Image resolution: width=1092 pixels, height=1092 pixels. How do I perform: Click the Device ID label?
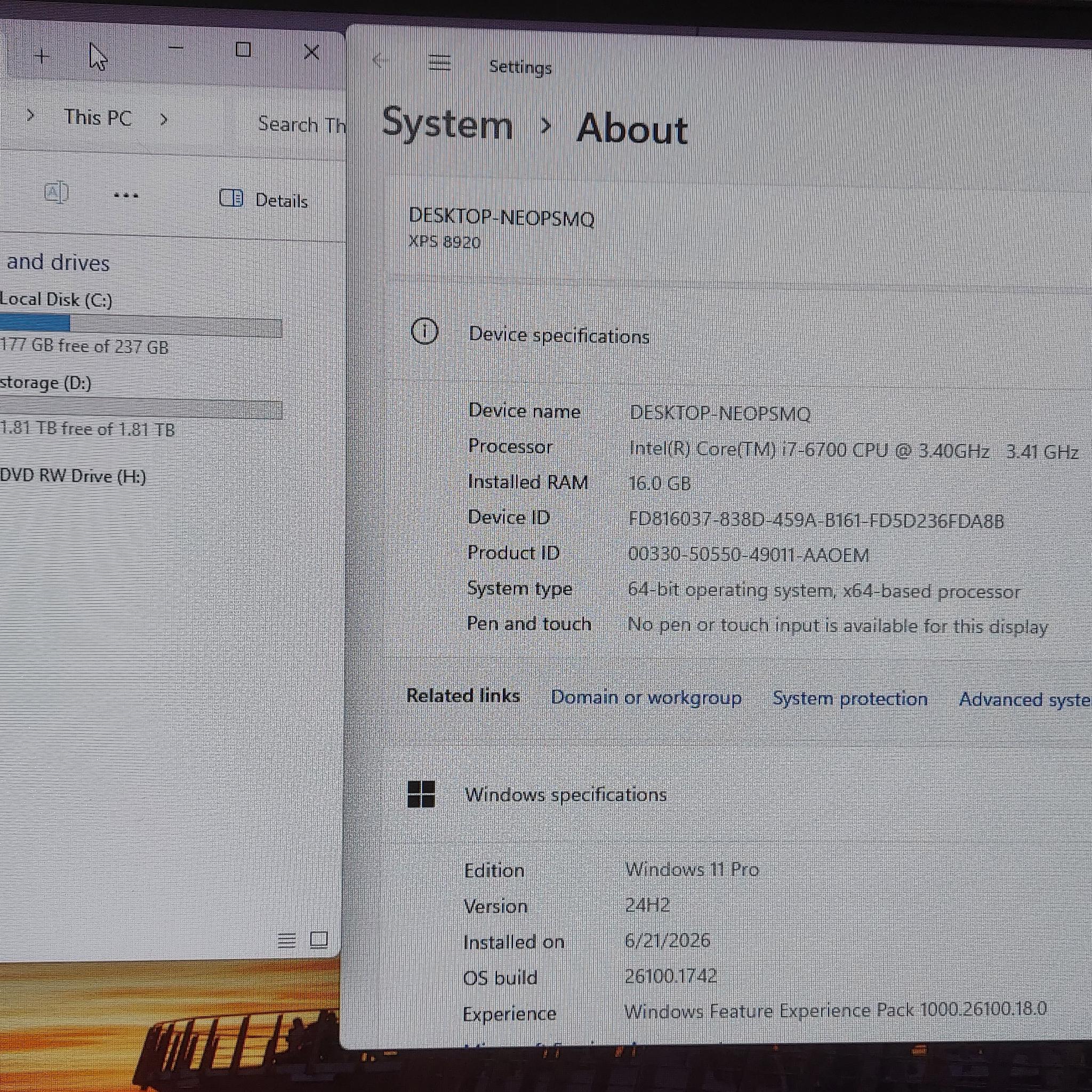pos(509,517)
